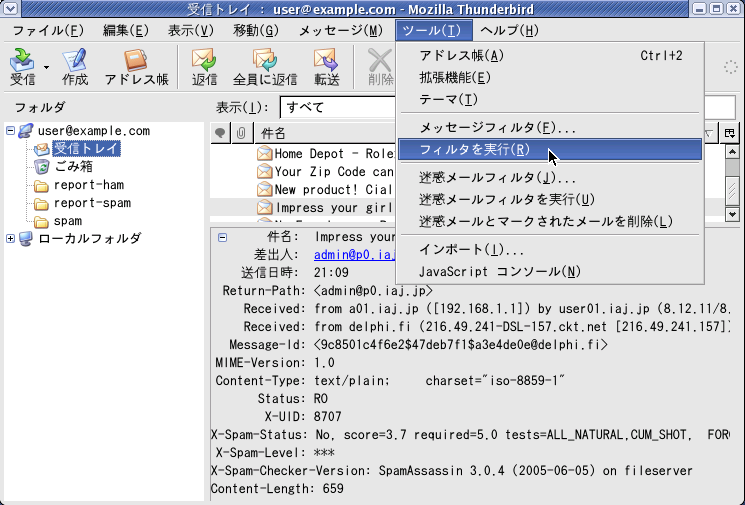Select the report-spam folder

[92, 203]
